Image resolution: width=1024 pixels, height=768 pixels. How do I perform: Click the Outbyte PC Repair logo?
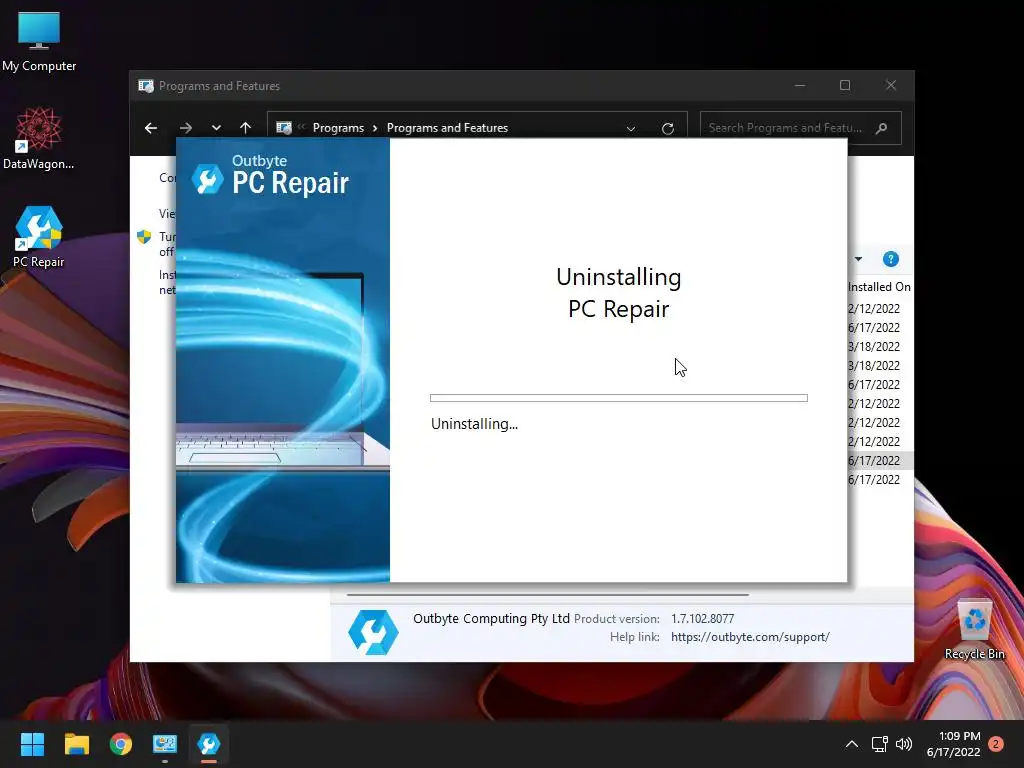pos(270,176)
